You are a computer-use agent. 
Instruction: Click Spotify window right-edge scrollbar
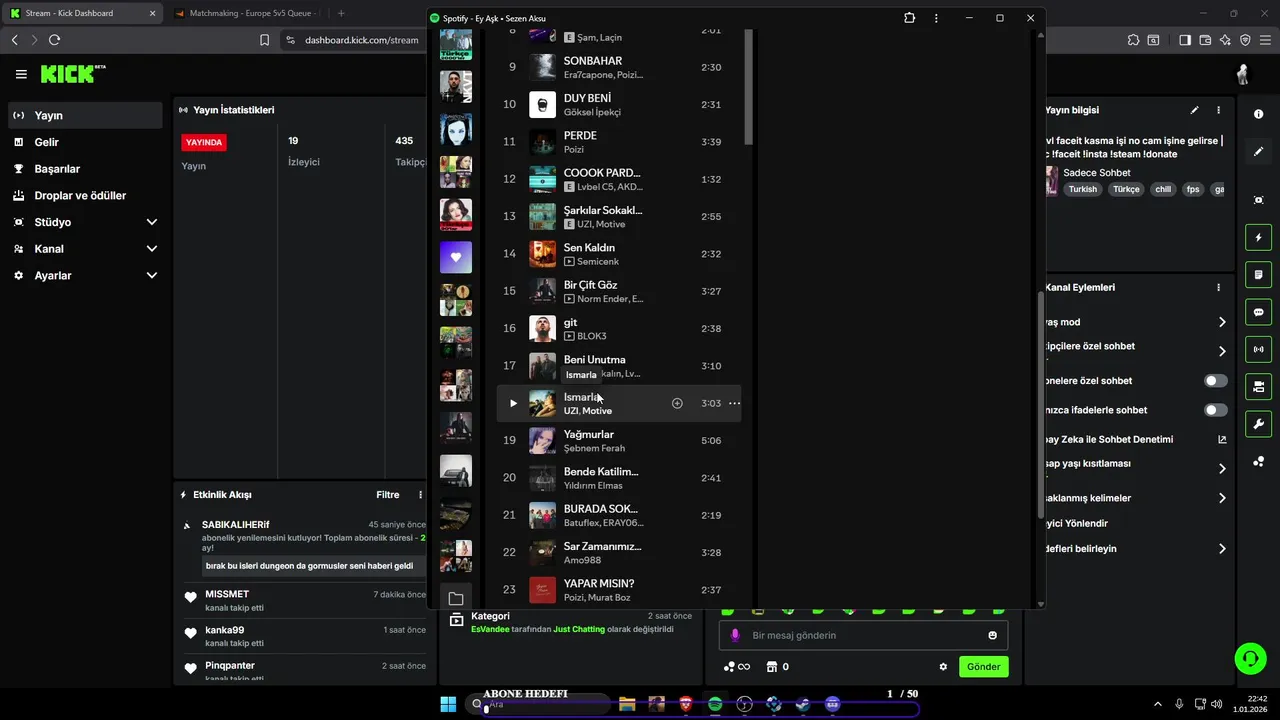coord(1041,405)
